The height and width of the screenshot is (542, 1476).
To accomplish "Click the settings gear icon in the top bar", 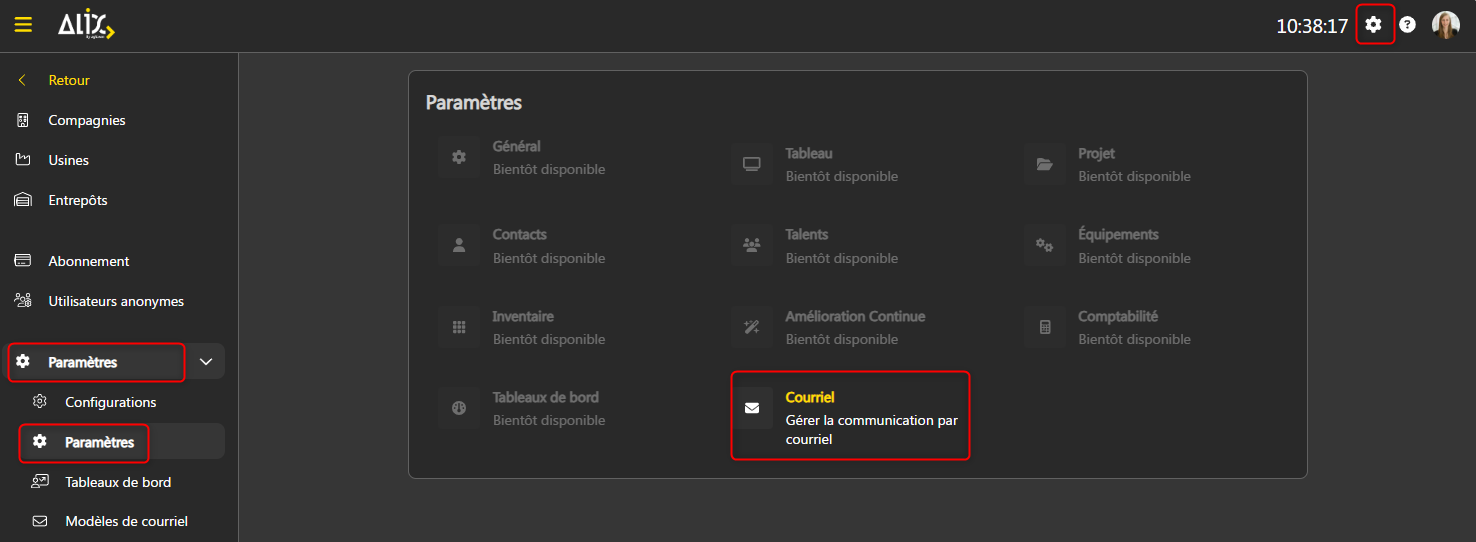I will (1374, 25).
